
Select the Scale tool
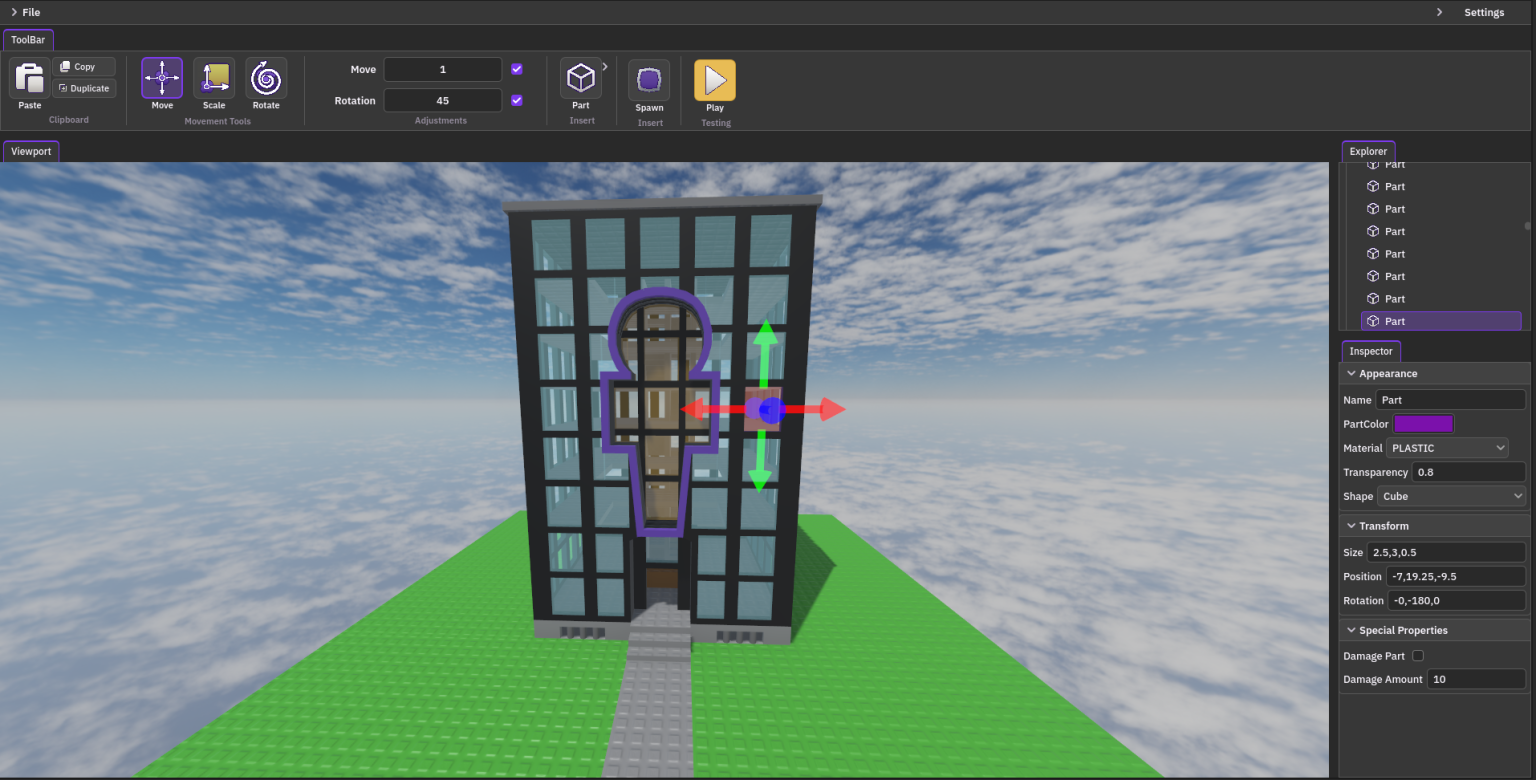[214, 78]
